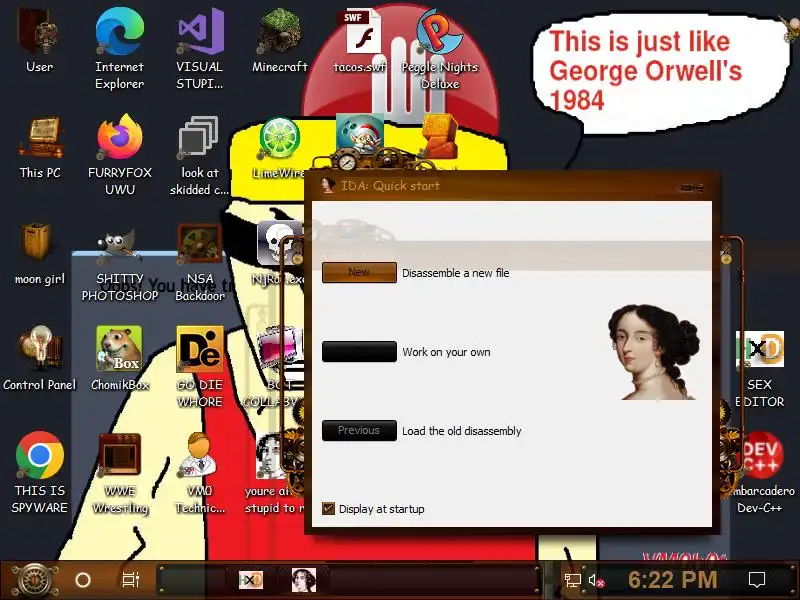Switch to the XD taskbar app
The height and width of the screenshot is (600, 800).
pyautogui.click(x=251, y=580)
